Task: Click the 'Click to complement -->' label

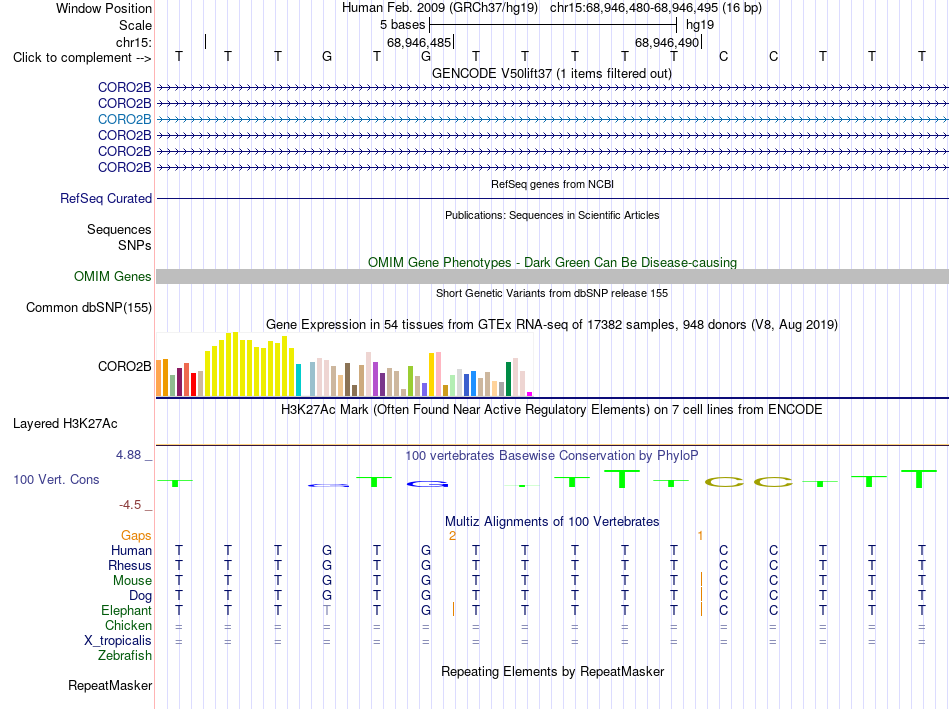Action: point(82,58)
